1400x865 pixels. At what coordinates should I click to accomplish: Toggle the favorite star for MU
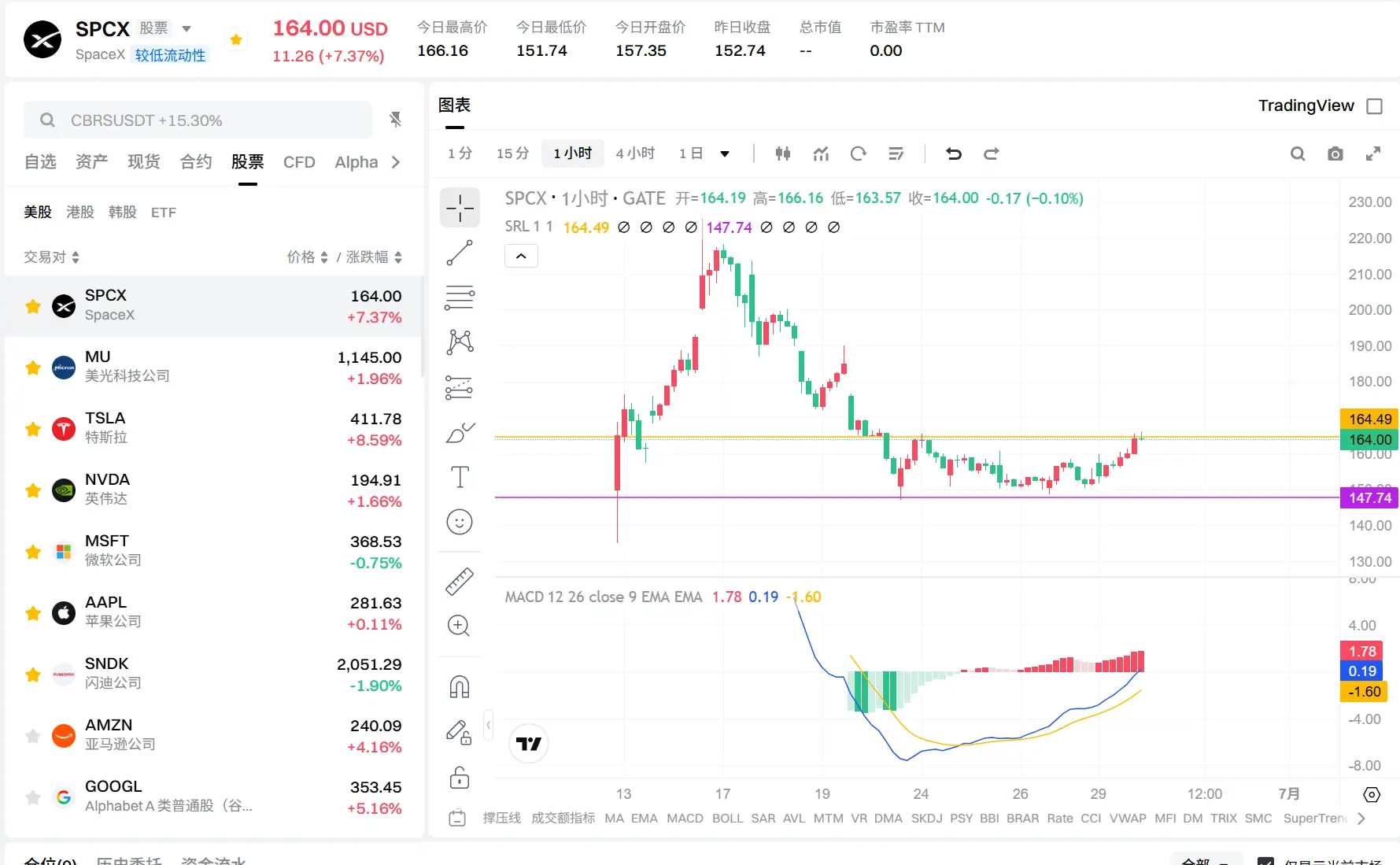pyautogui.click(x=33, y=368)
